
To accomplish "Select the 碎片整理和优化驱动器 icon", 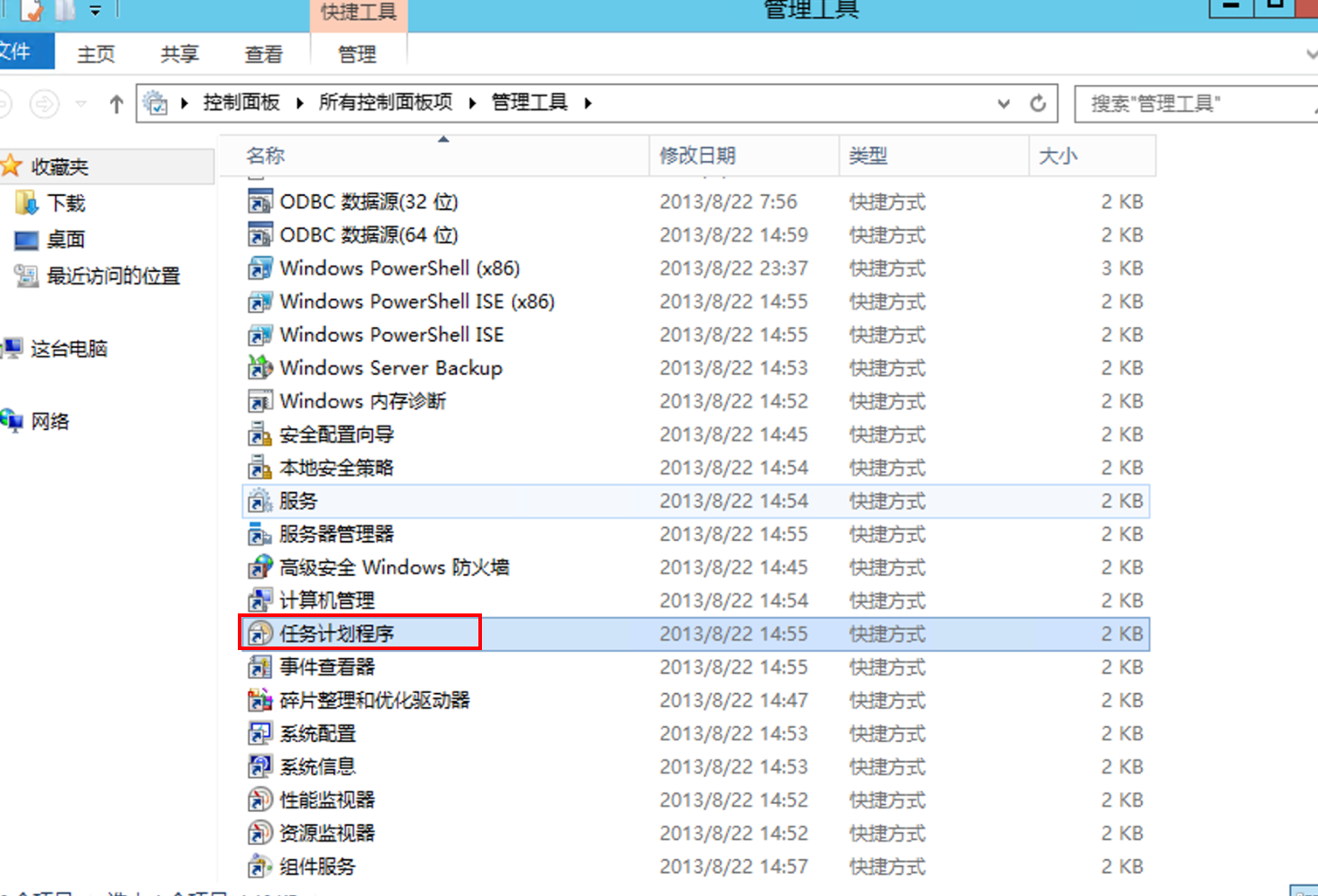I will tap(259, 700).
